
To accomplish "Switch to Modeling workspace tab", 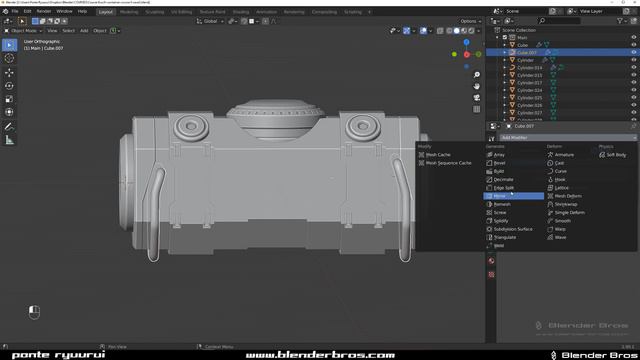I will pyautogui.click(x=129, y=12).
